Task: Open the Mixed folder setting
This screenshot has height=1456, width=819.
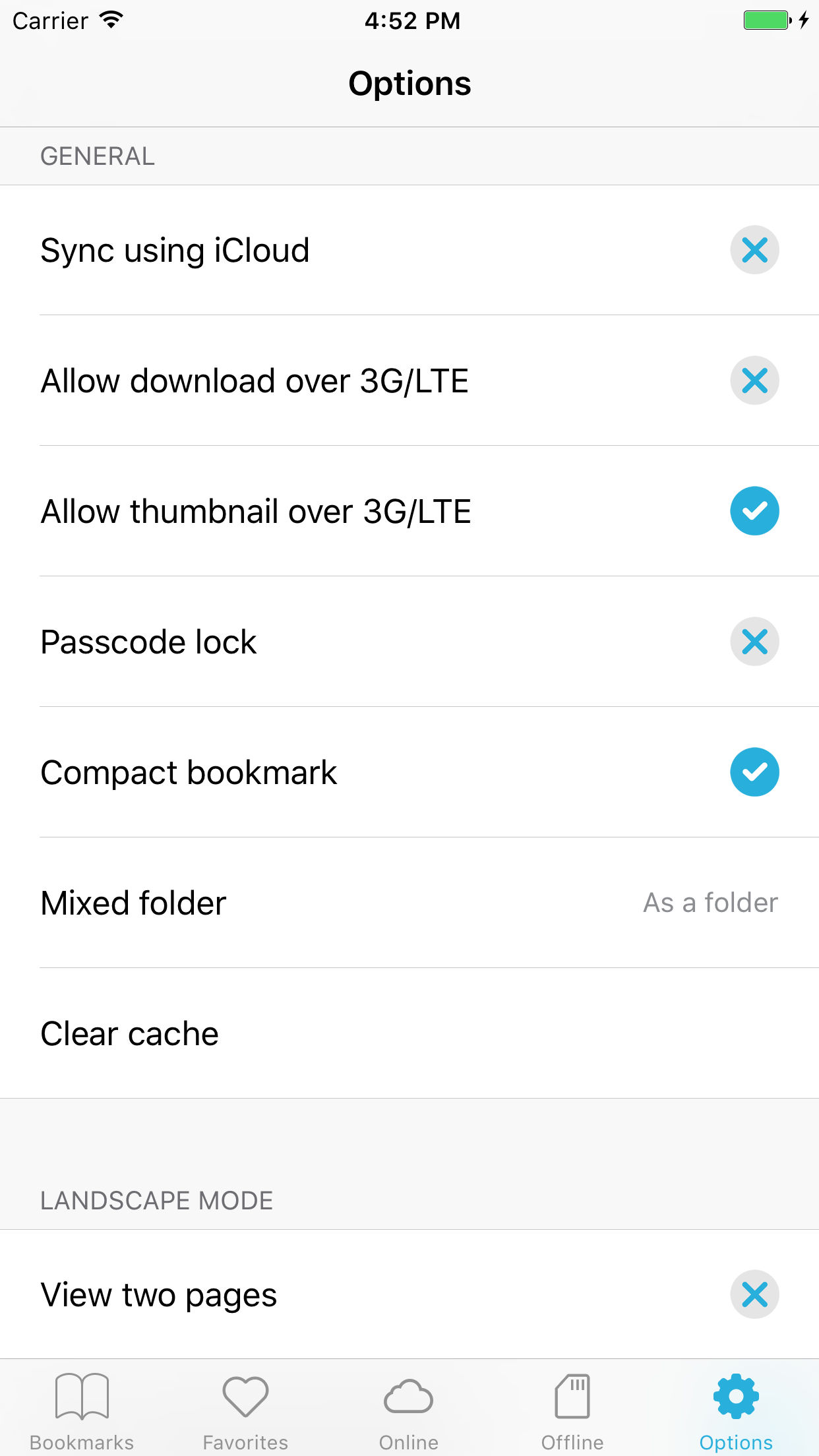Action: pos(409,902)
